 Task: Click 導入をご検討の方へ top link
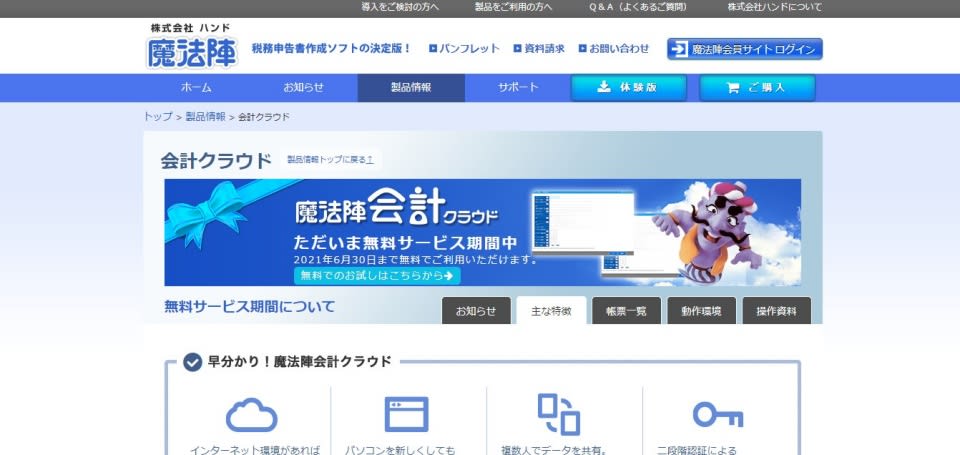(x=400, y=7)
